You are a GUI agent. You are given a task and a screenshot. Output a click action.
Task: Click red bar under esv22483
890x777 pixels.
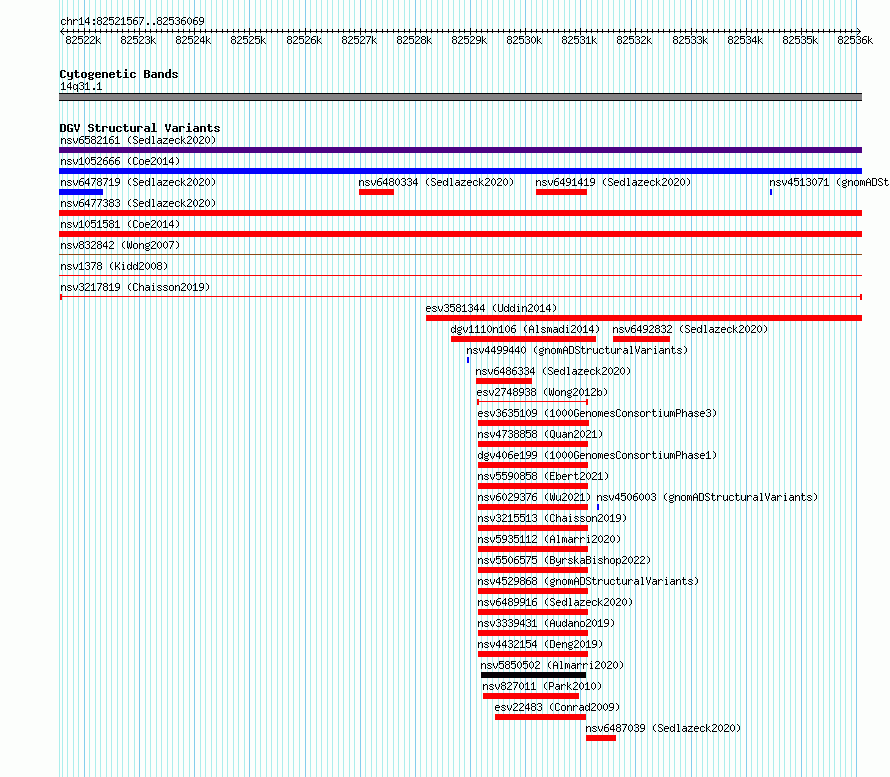click(540, 717)
